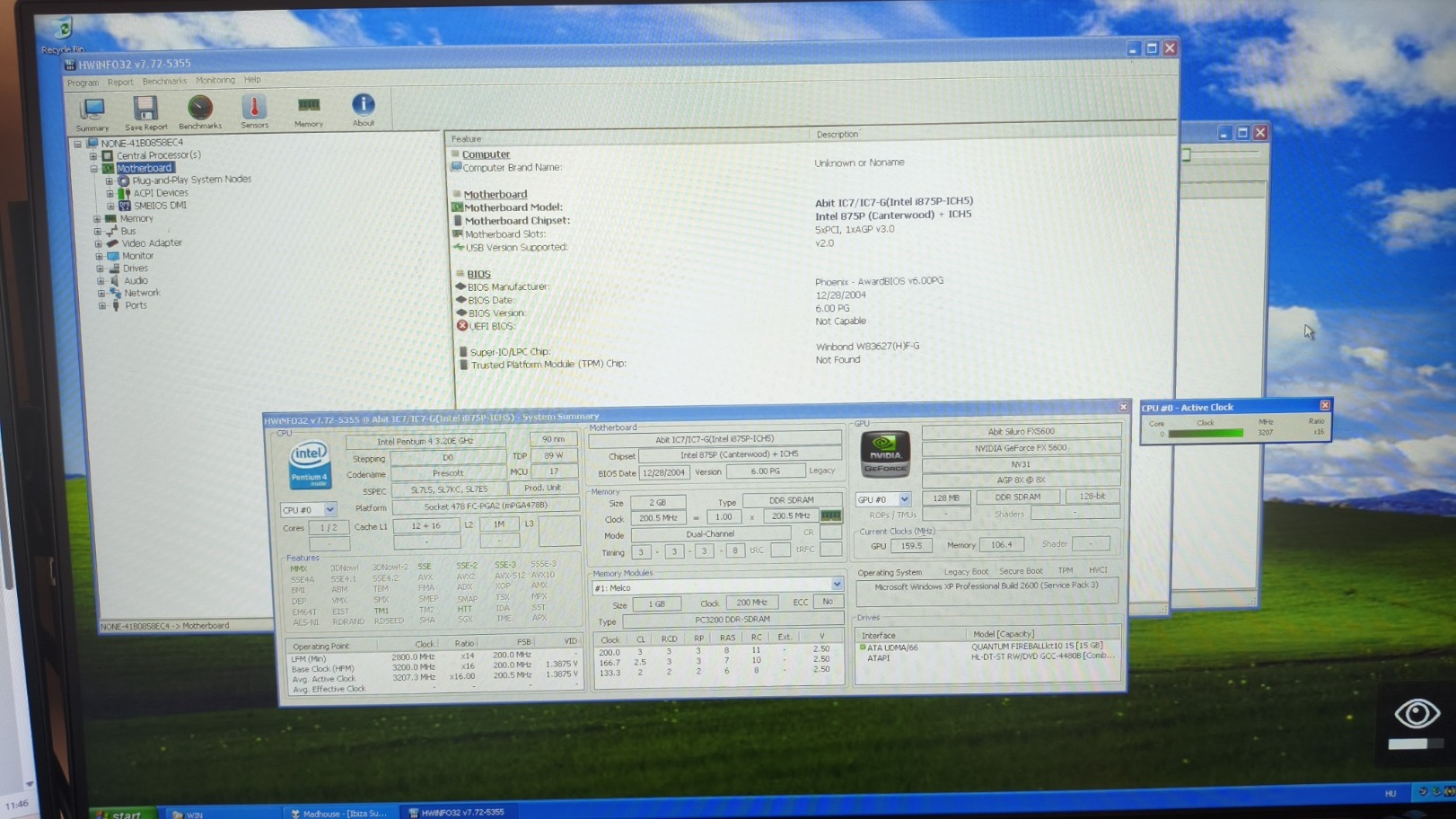Click the Ports plug icon in tree
The width and height of the screenshot is (1456, 819).
click(x=116, y=306)
